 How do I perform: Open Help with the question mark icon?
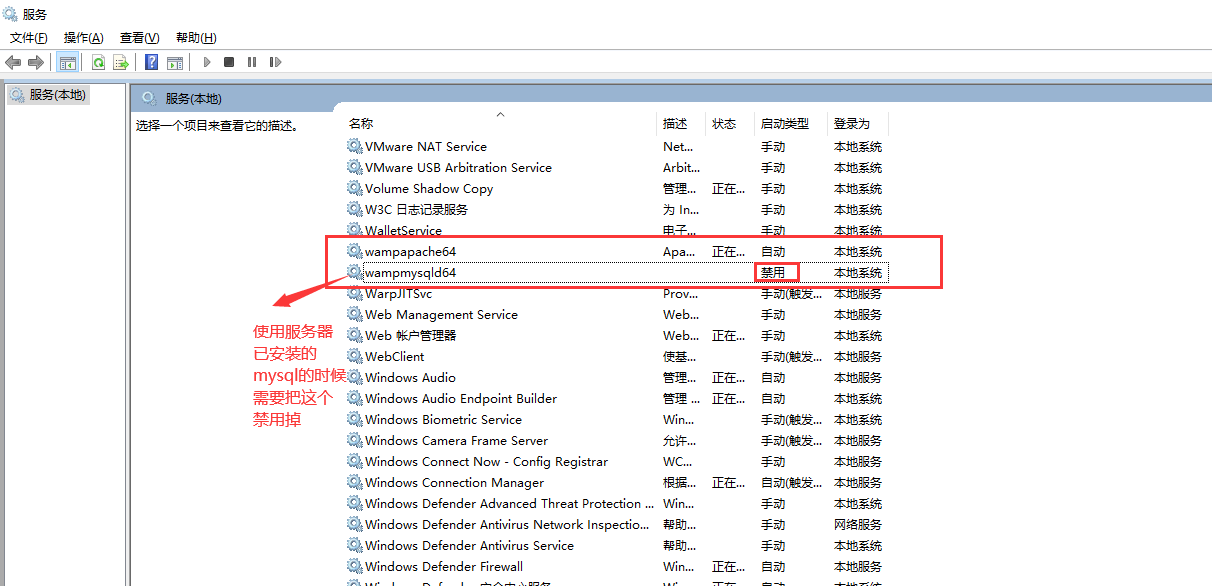pyautogui.click(x=152, y=62)
